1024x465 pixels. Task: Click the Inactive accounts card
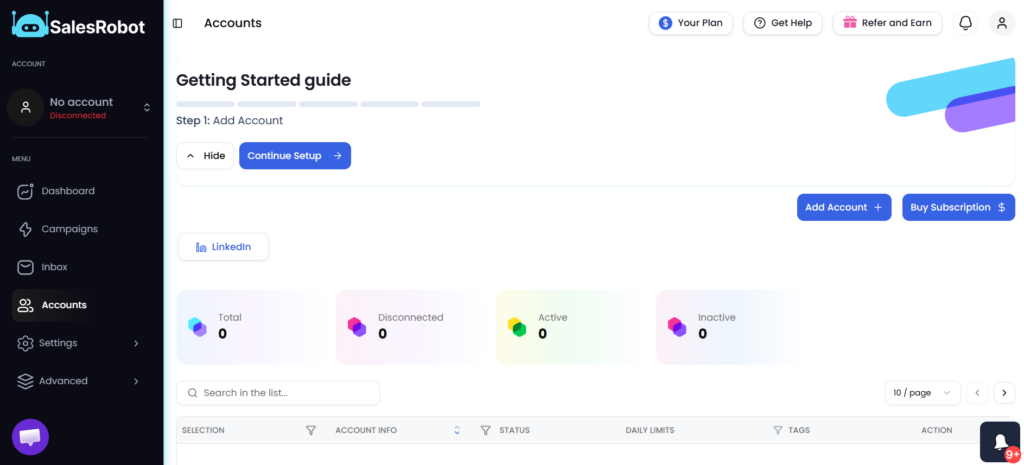click(731, 327)
